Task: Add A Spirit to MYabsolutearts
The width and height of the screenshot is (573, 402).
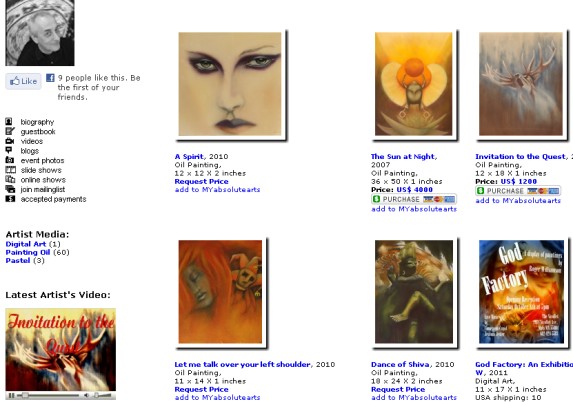Action: coord(217,190)
